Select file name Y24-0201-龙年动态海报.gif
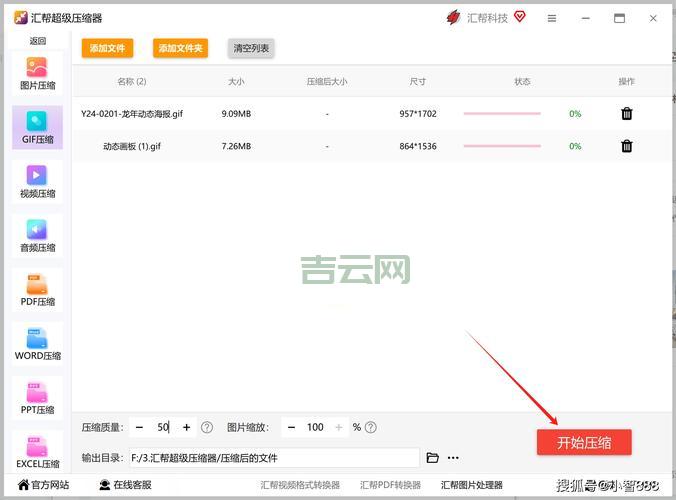 point(132,114)
